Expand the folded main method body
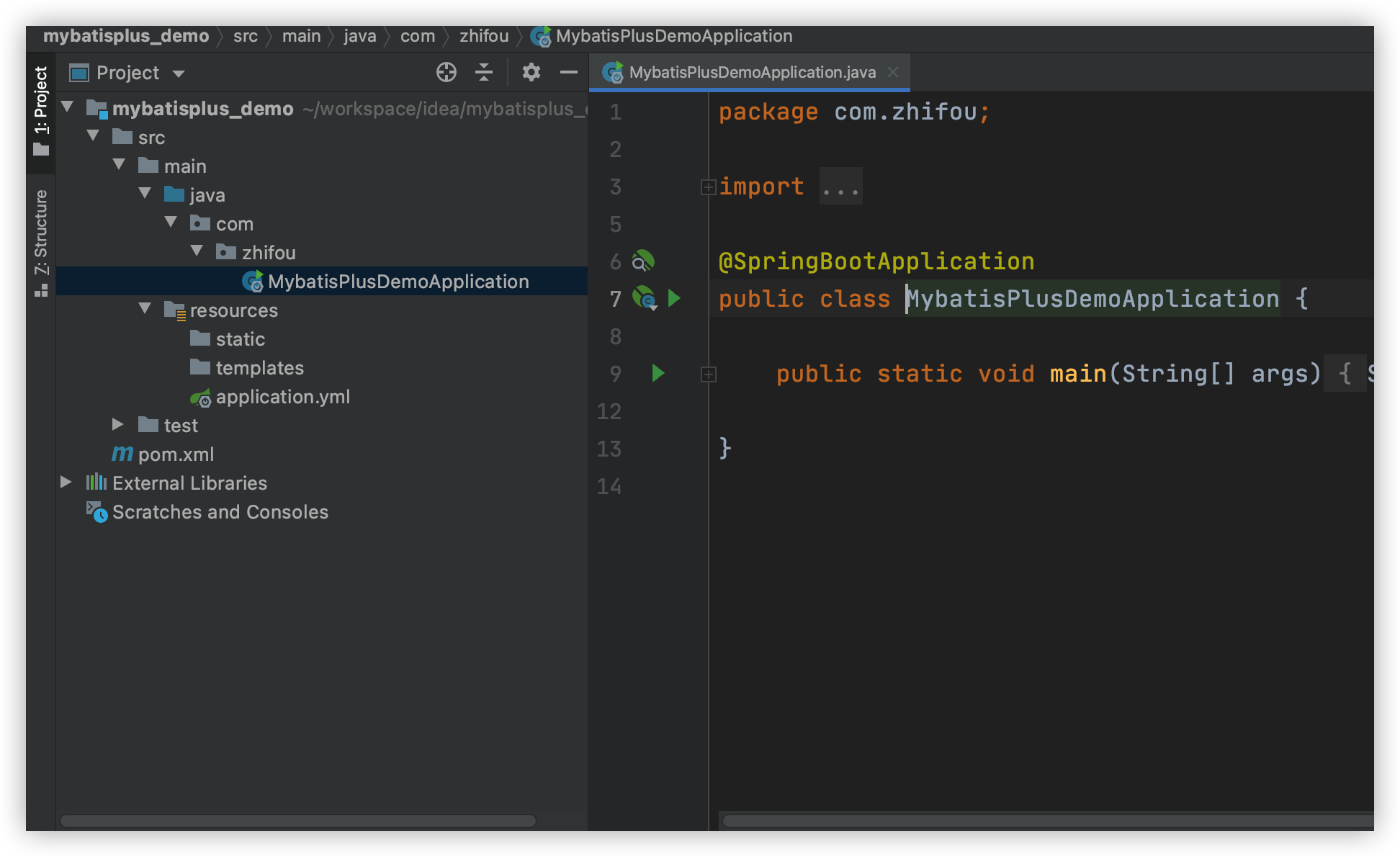The width and height of the screenshot is (1400, 857). click(x=709, y=374)
